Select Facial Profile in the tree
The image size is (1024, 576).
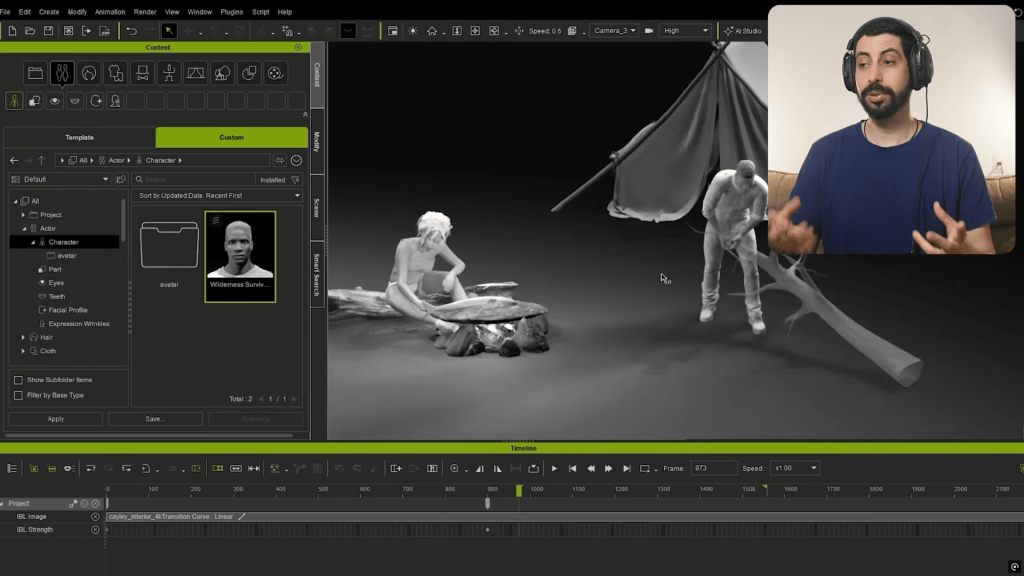68,310
